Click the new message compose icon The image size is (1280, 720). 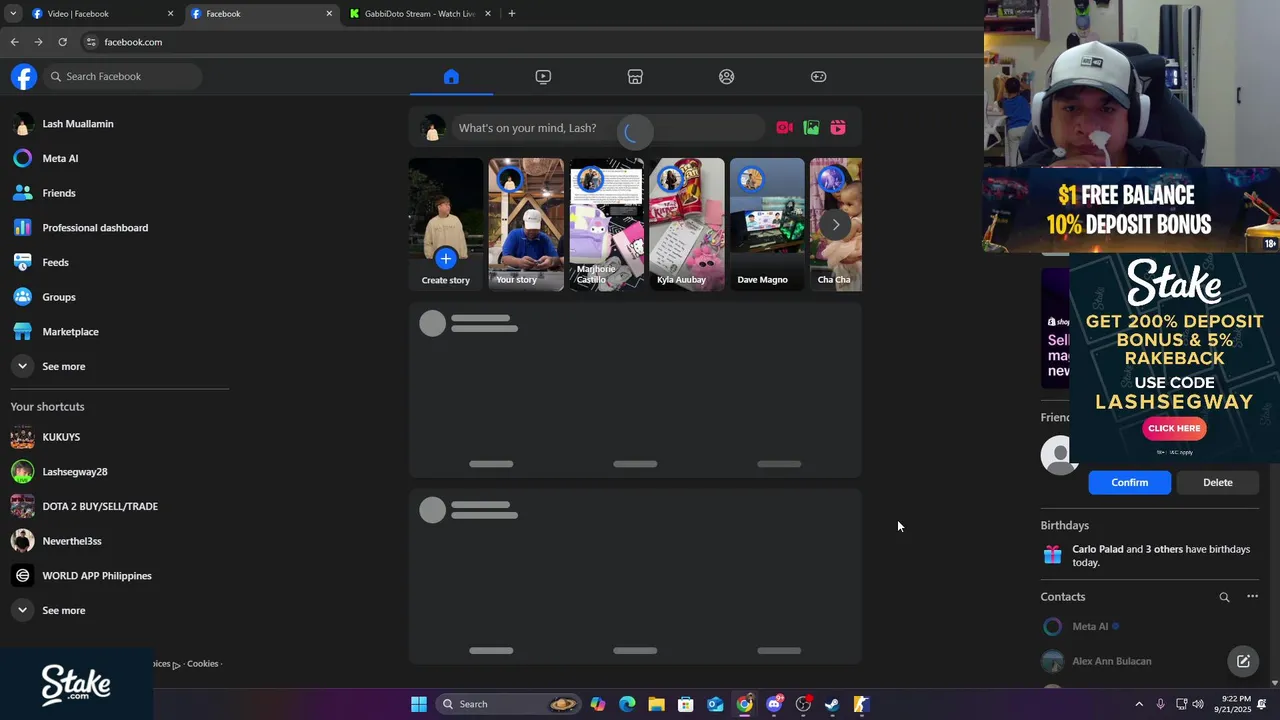pyautogui.click(x=1243, y=661)
